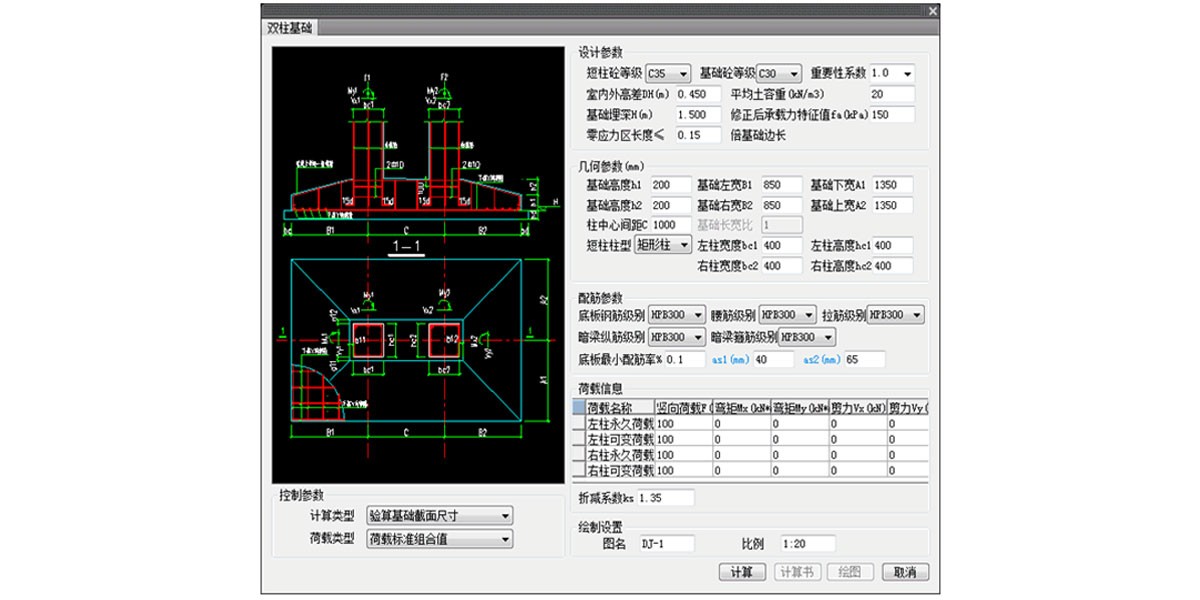Click the 右柱宽度bc2 input field
This screenshot has height=600, width=1200.
tap(782, 267)
